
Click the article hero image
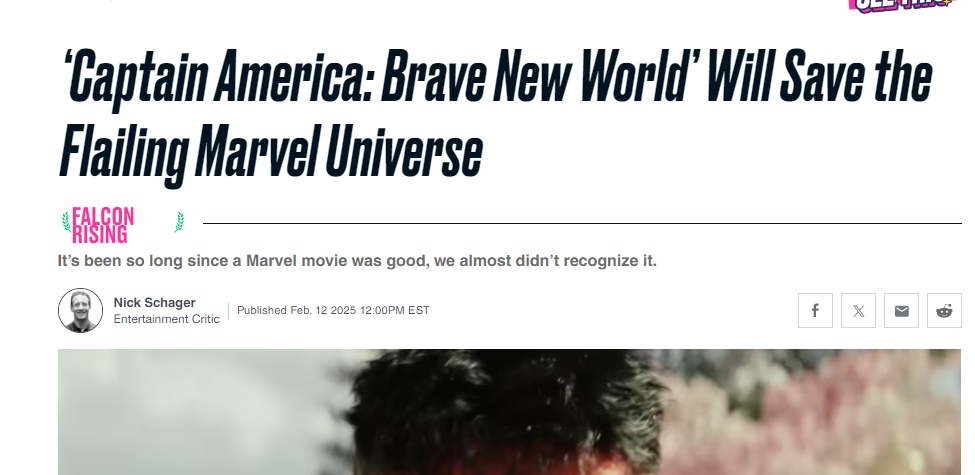tap(509, 412)
